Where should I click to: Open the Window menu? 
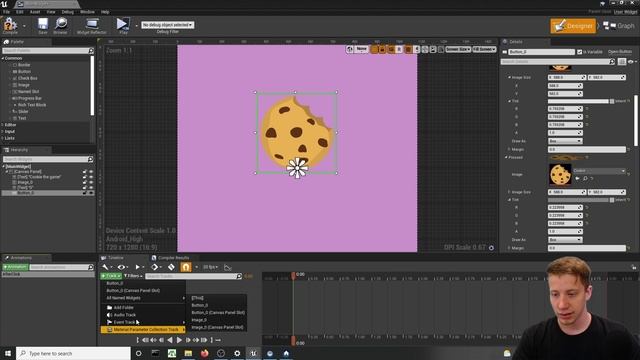point(87,12)
